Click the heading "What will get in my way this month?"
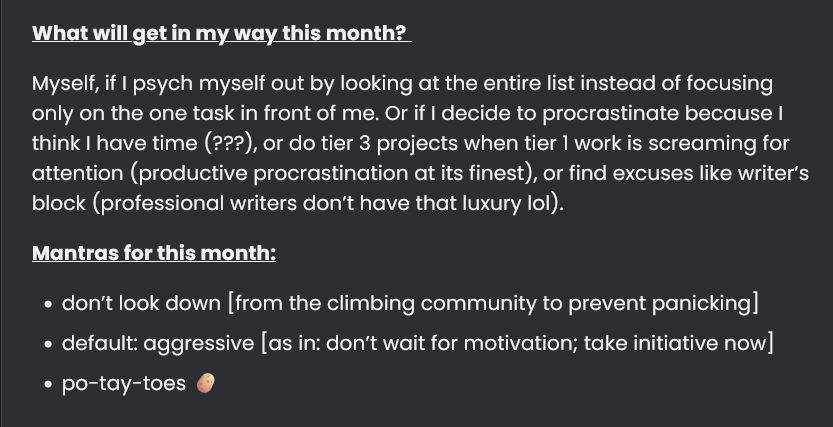Screen dimensions: 833x427 (222, 33)
